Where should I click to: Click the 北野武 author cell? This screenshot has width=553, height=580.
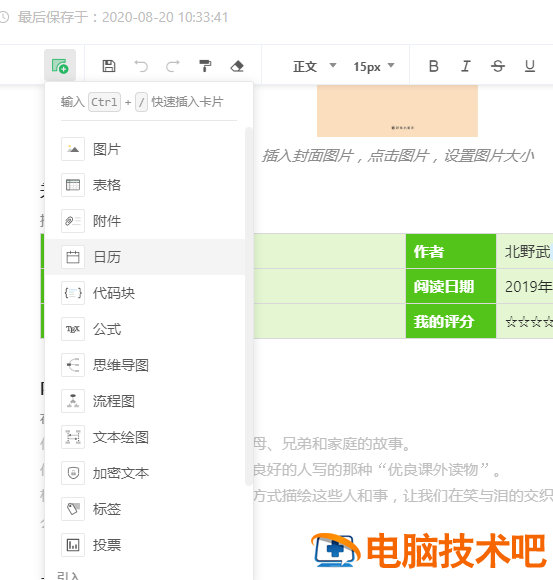pyautogui.click(x=525, y=252)
